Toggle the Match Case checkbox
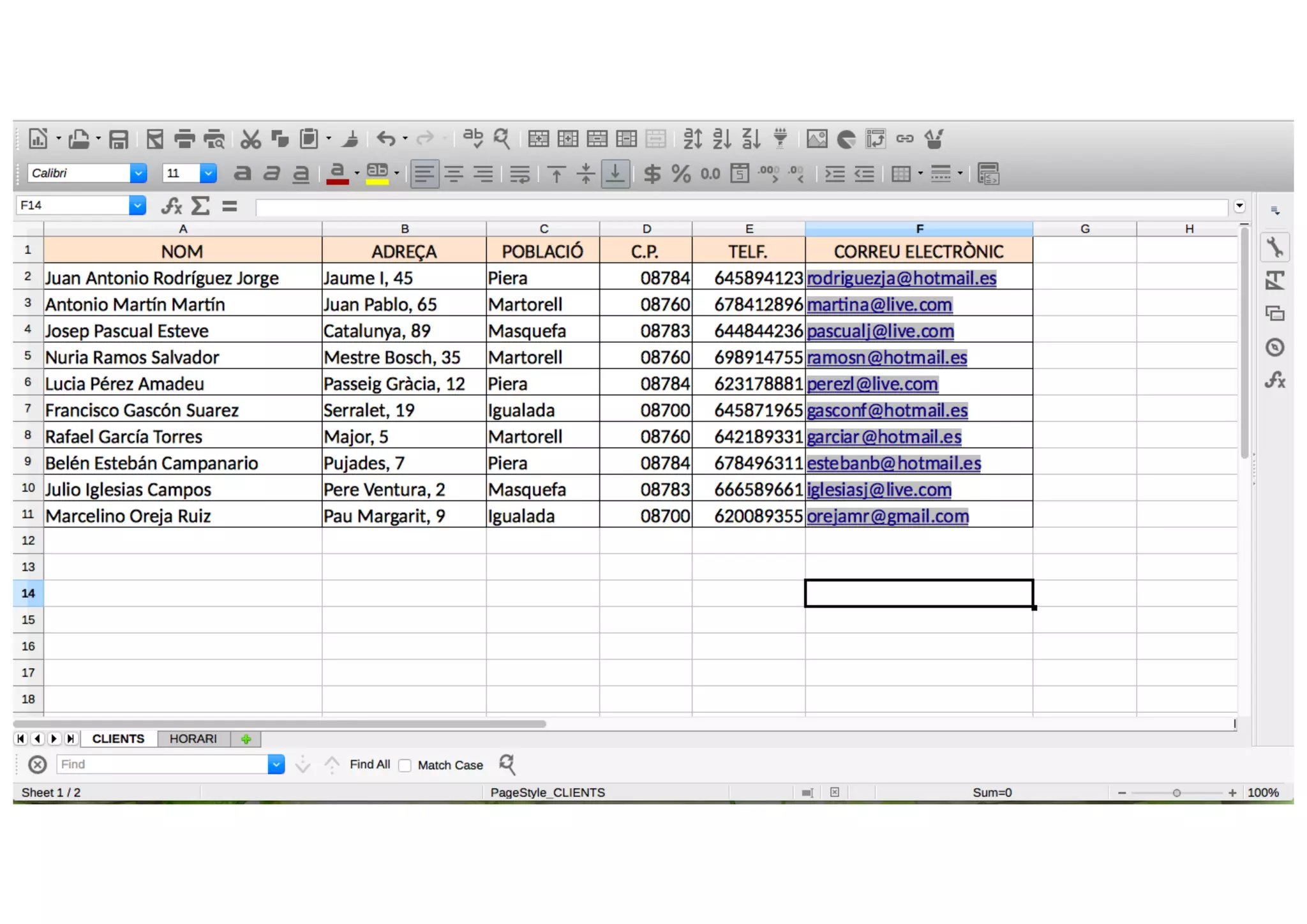This screenshot has height=924, width=1307. pos(405,765)
